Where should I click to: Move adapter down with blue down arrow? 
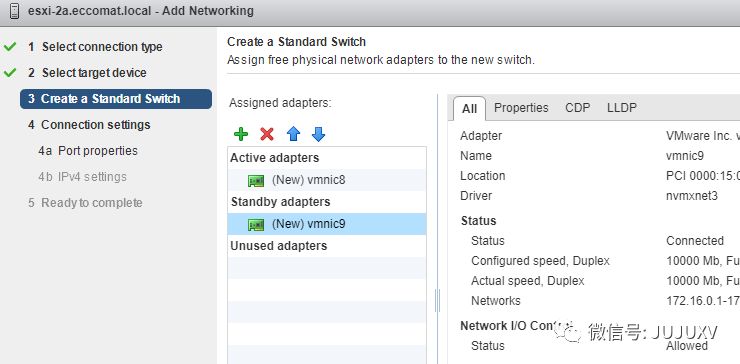319,135
